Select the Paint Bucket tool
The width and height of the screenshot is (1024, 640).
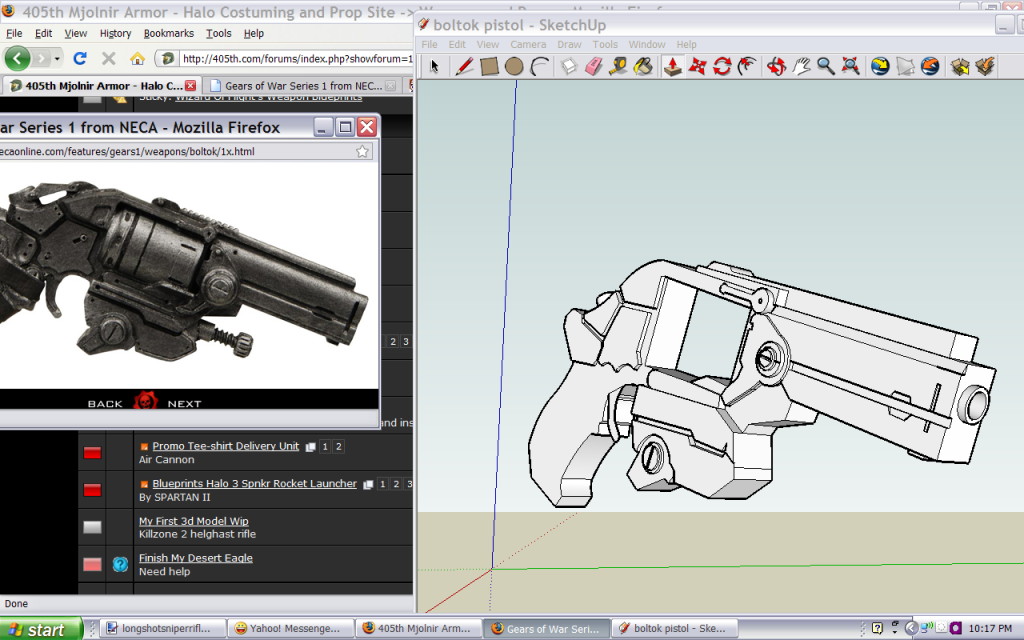pos(643,66)
